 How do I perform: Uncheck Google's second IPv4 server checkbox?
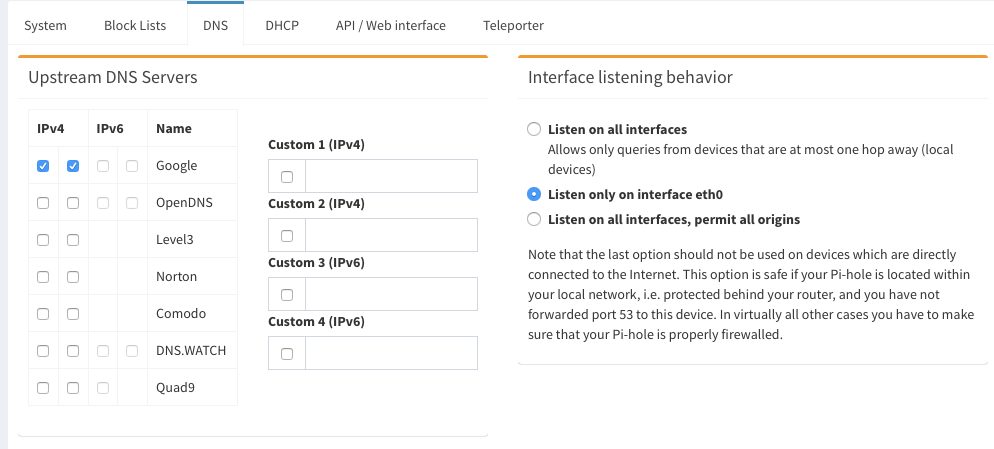[x=73, y=166]
